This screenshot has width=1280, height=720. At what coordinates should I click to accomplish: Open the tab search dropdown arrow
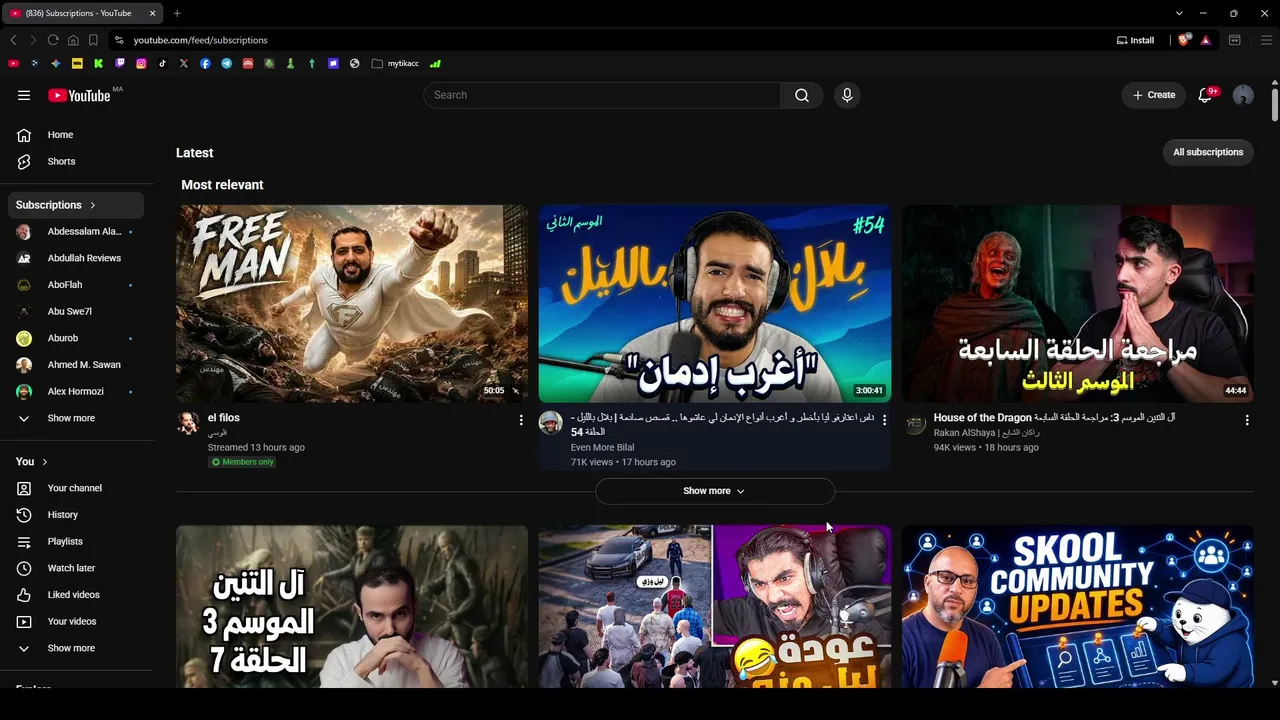1179,13
